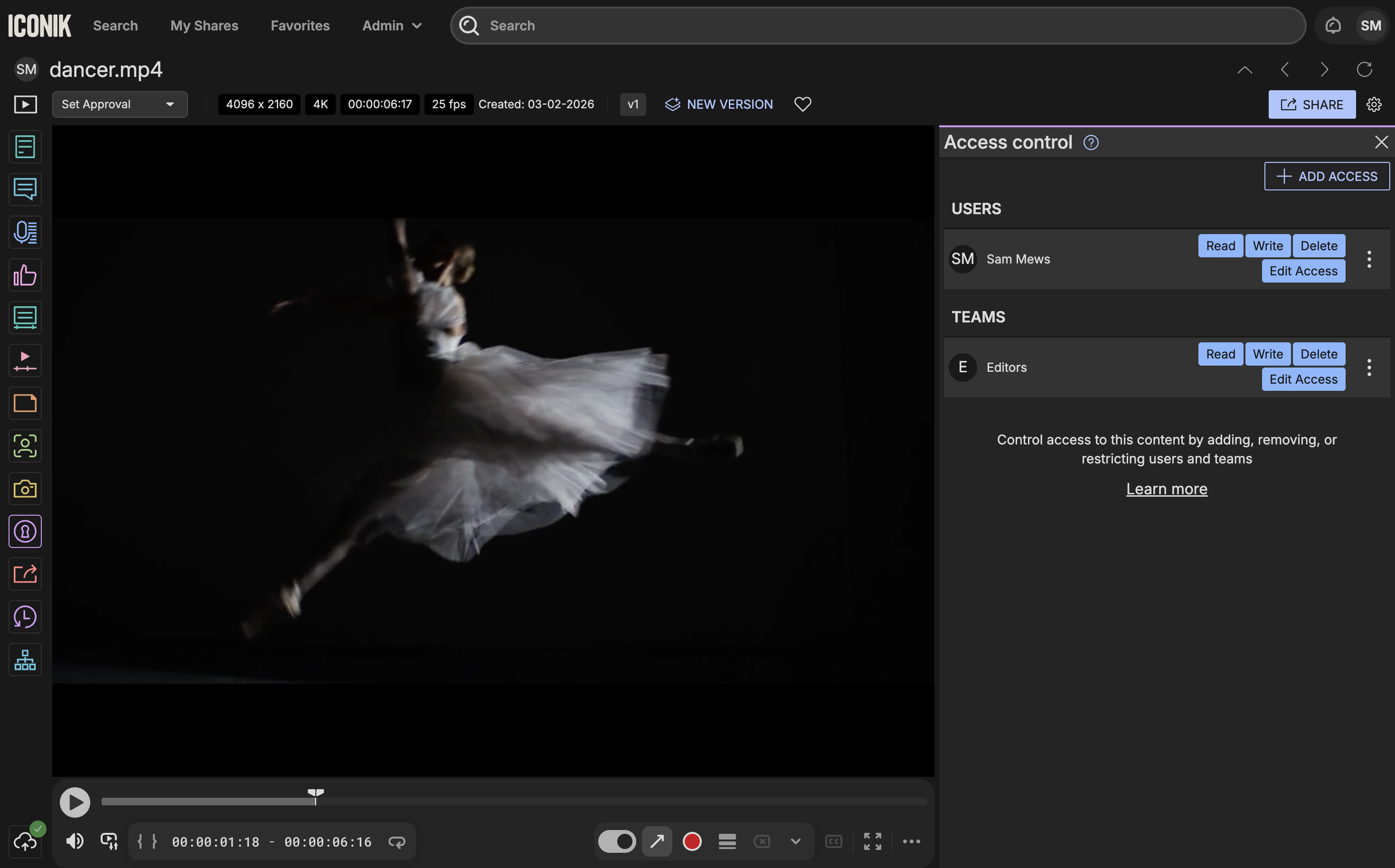Open the comments sidebar icon

(25, 189)
